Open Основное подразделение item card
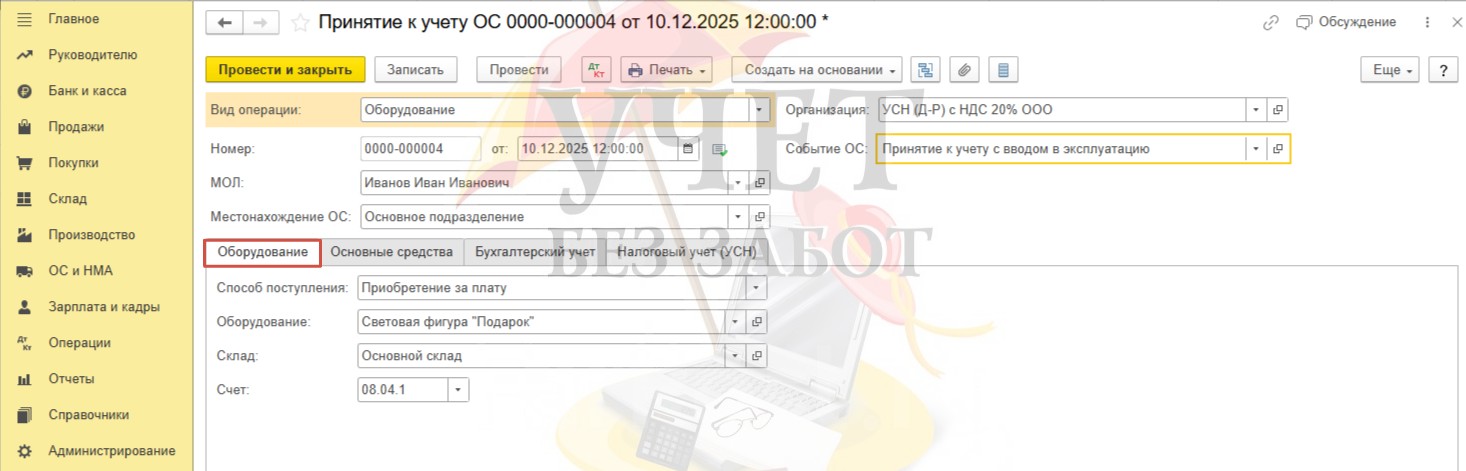The width and height of the screenshot is (1466, 471). pyautogui.click(x=760, y=216)
